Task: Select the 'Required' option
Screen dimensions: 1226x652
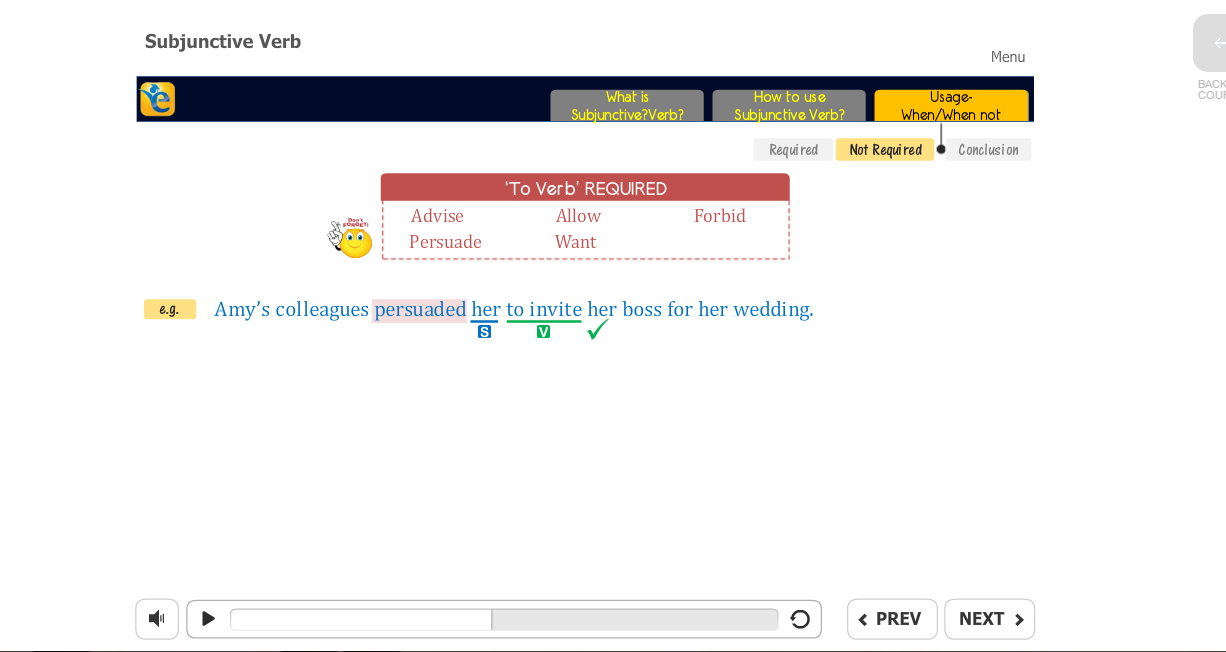Action: point(793,149)
